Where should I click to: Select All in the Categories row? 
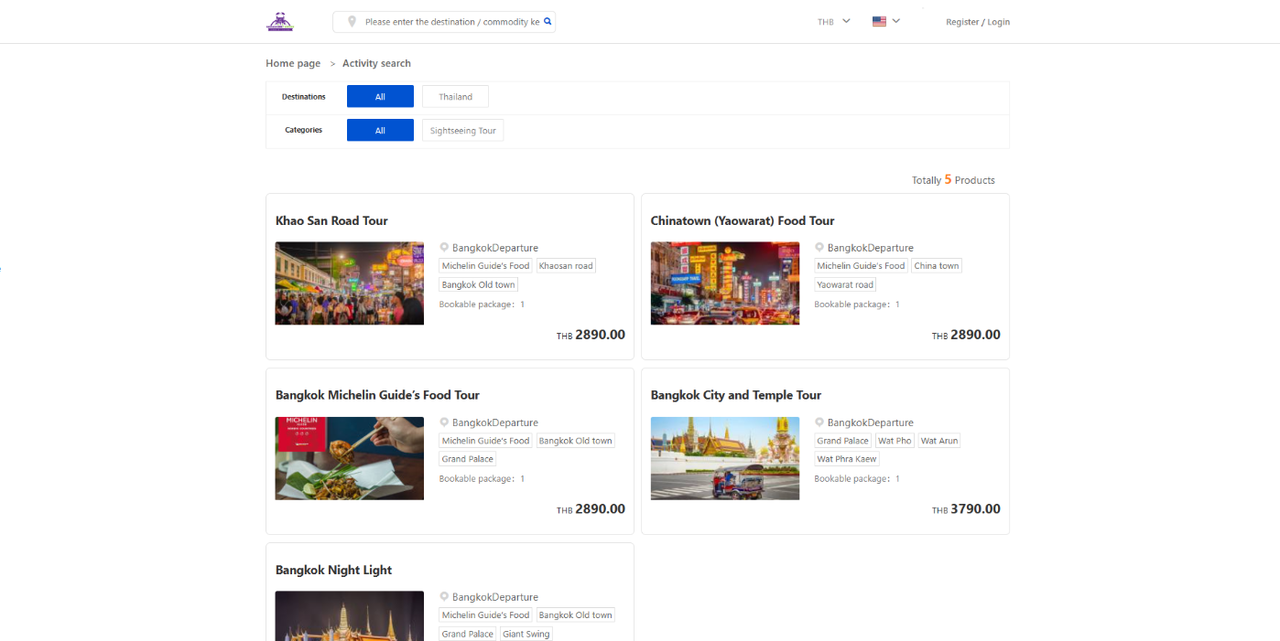[x=380, y=130]
